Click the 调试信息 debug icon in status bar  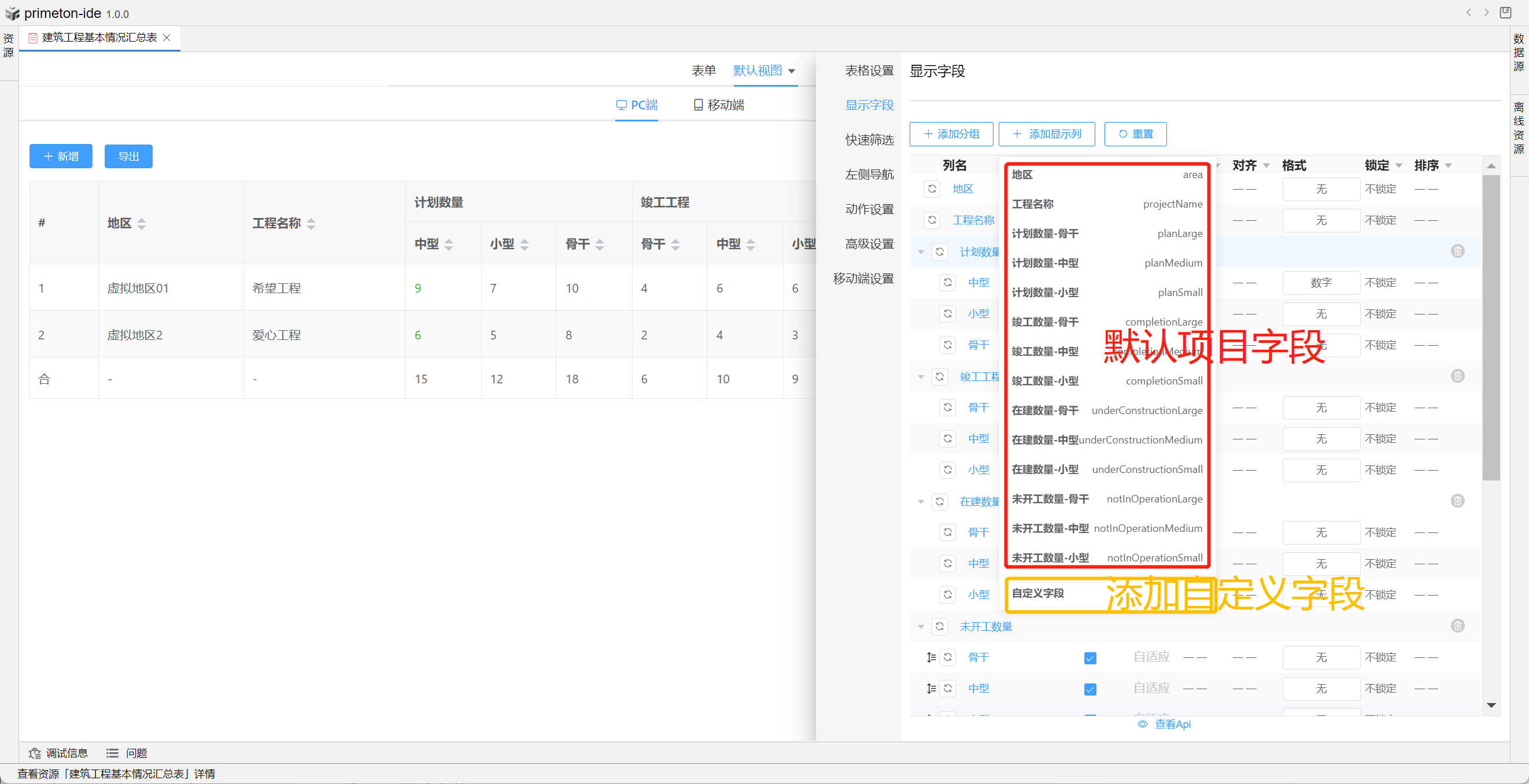tap(35, 753)
